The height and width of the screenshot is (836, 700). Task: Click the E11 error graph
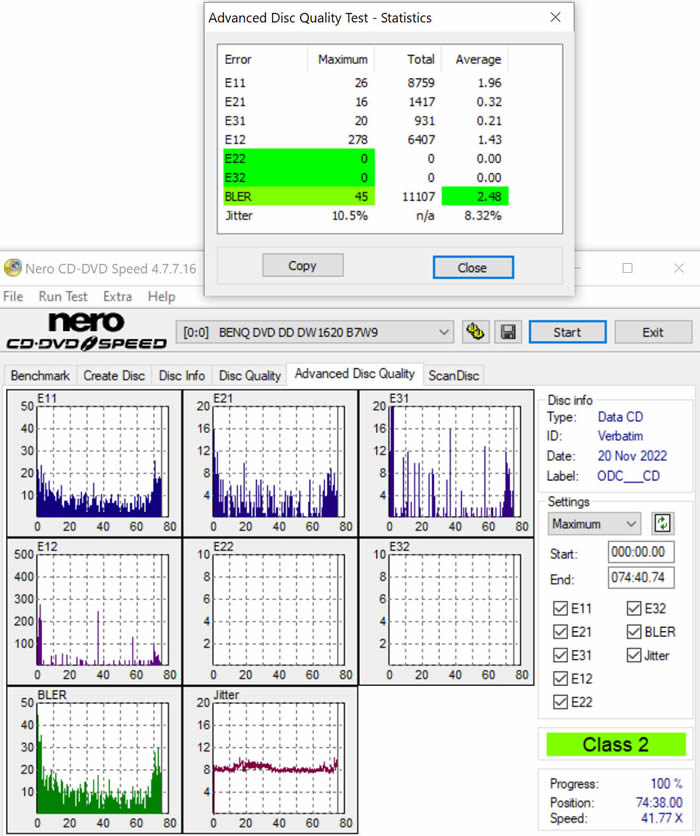[x=94, y=463]
